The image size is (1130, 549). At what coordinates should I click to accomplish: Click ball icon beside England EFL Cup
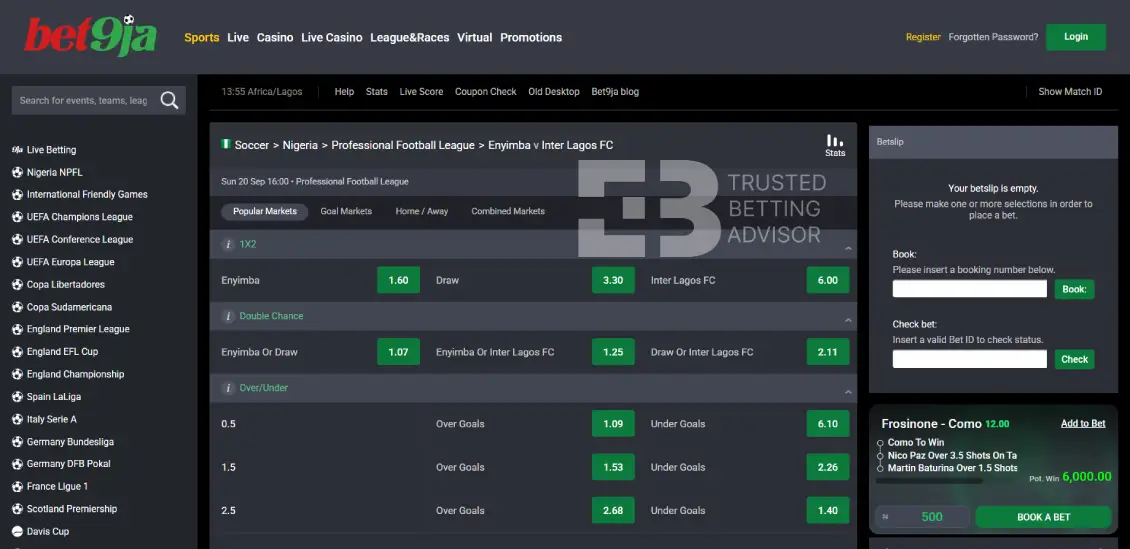point(17,352)
